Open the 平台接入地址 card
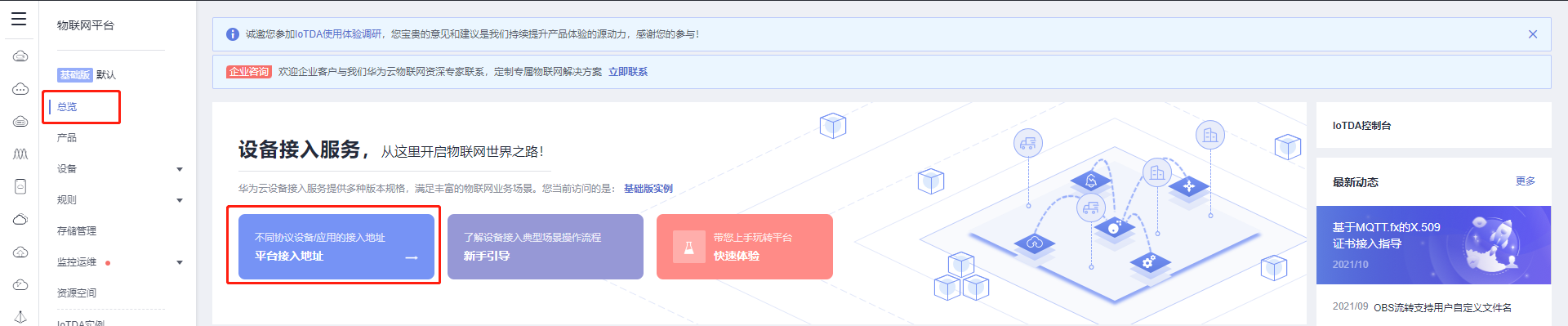 coord(336,247)
